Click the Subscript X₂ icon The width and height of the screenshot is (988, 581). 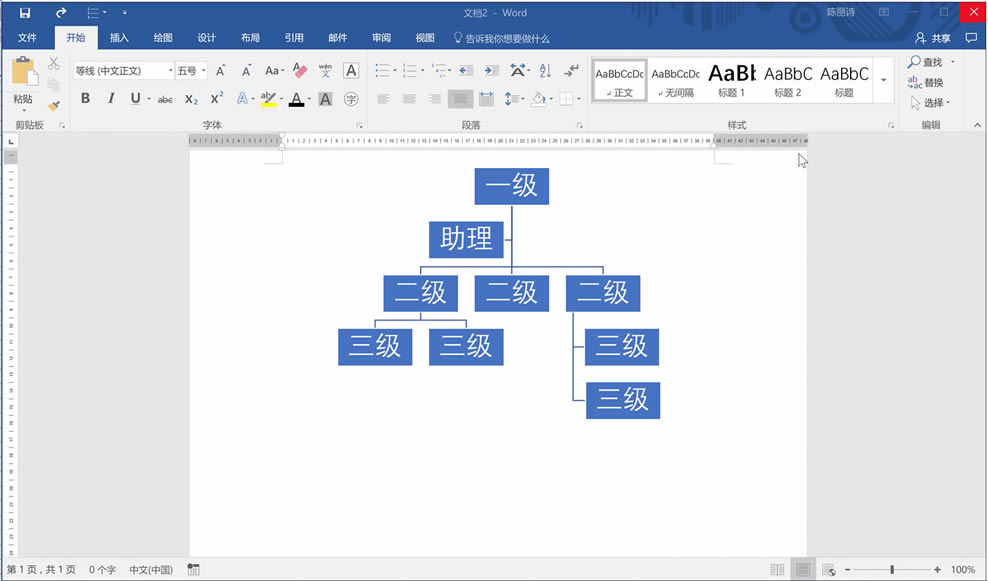tap(191, 99)
